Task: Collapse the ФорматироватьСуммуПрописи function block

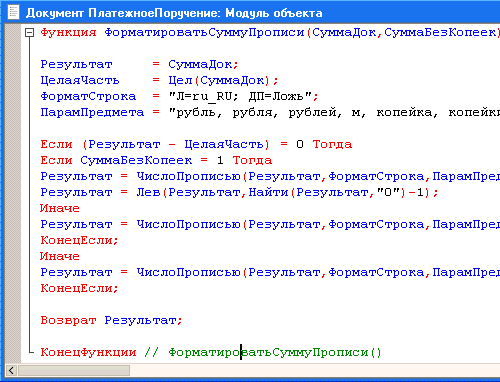Action: click(x=30, y=33)
